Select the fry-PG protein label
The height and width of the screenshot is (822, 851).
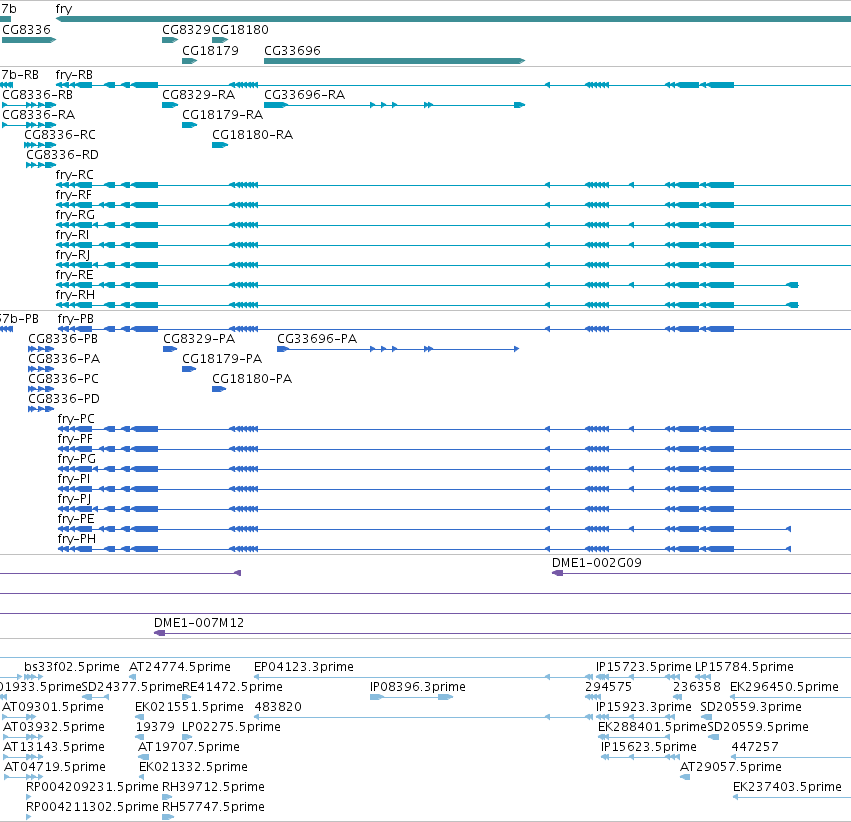[x=77, y=459]
